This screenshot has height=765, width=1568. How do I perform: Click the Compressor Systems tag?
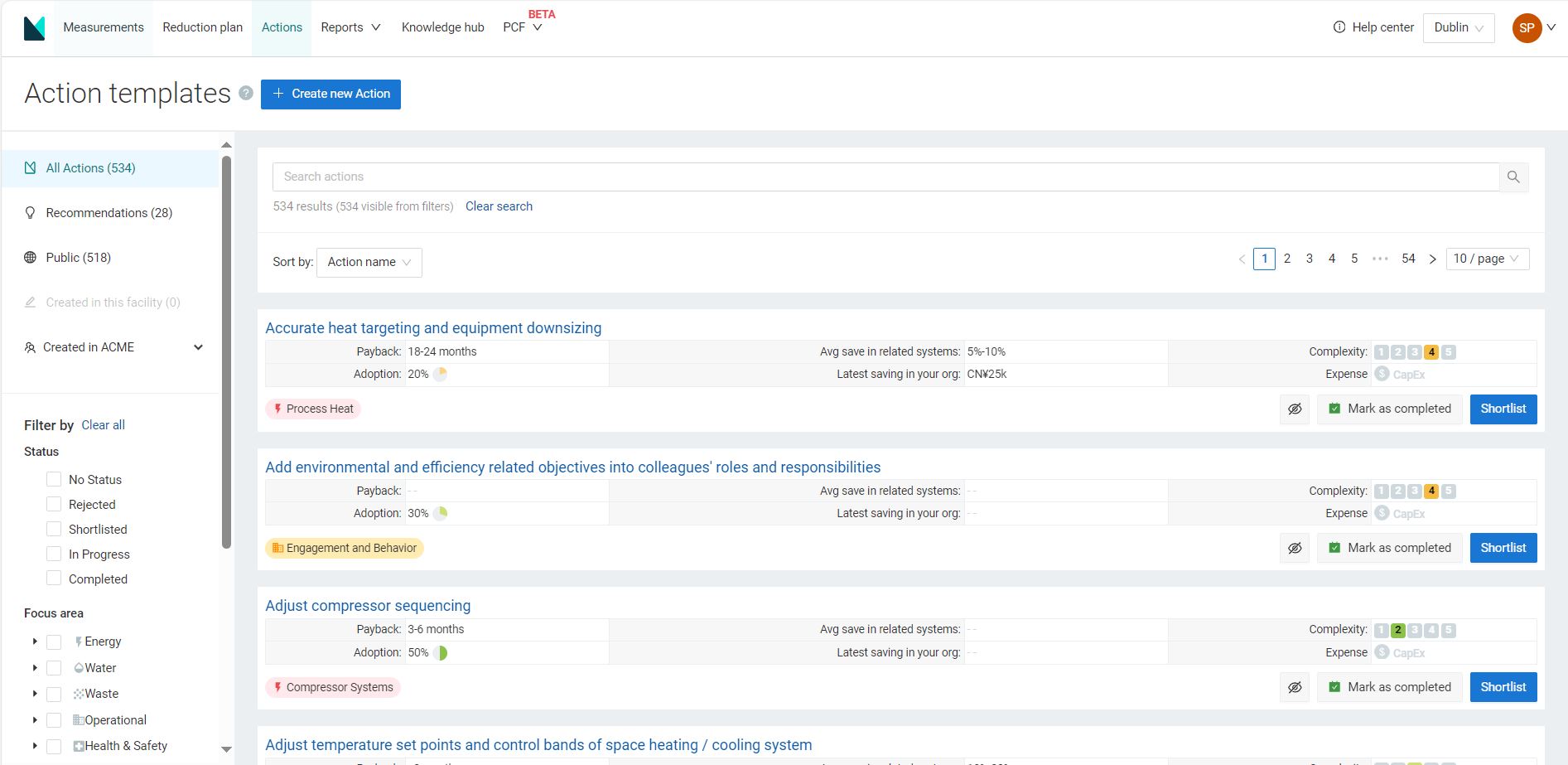click(x=333, y=687)
